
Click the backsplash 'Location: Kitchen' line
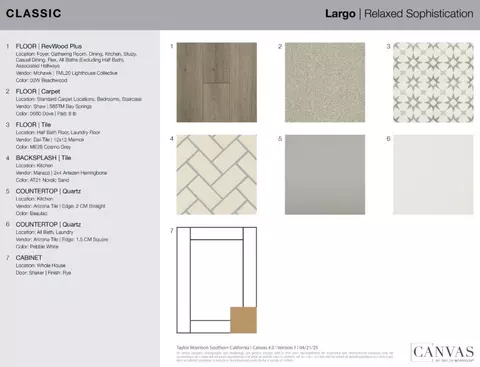34,165
